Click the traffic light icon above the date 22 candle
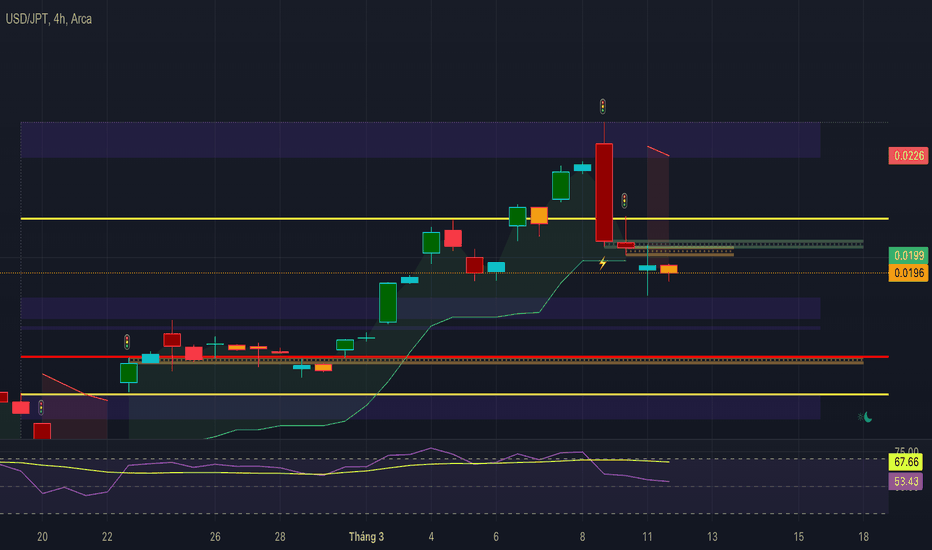Viewport: 932px width, 550px height. (127, 340)
